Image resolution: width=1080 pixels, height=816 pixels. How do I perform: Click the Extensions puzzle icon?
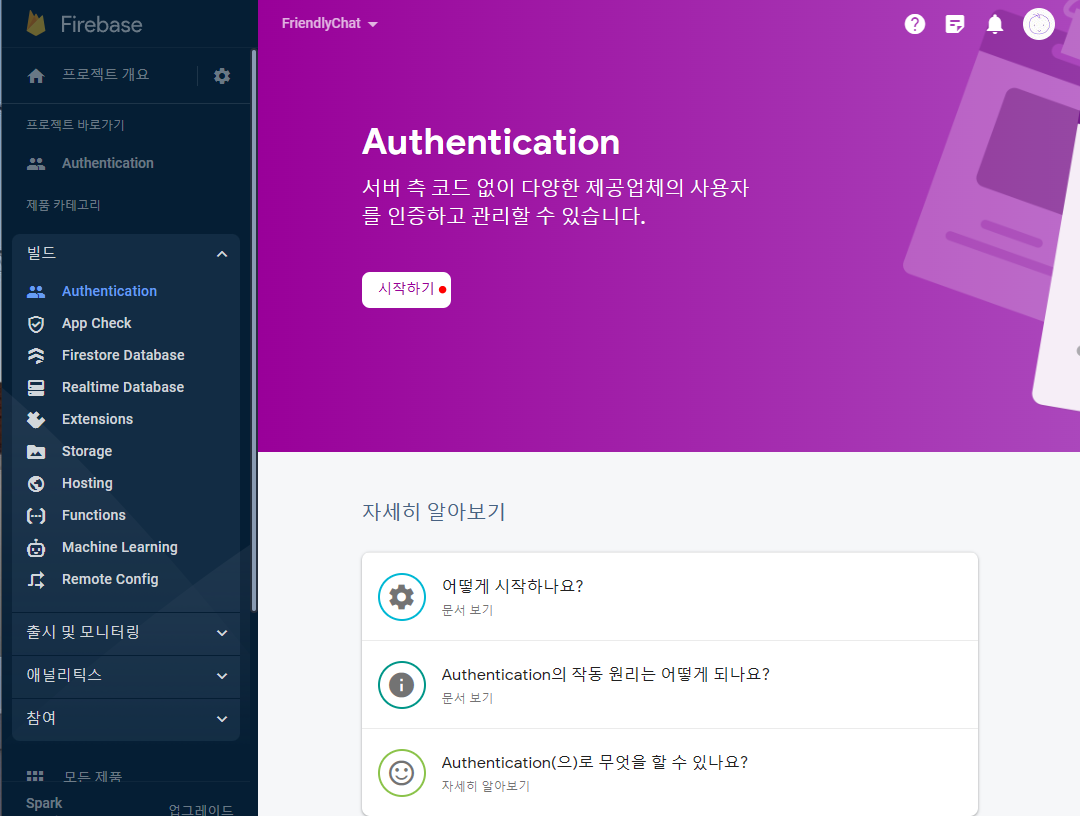click(36, 419)
